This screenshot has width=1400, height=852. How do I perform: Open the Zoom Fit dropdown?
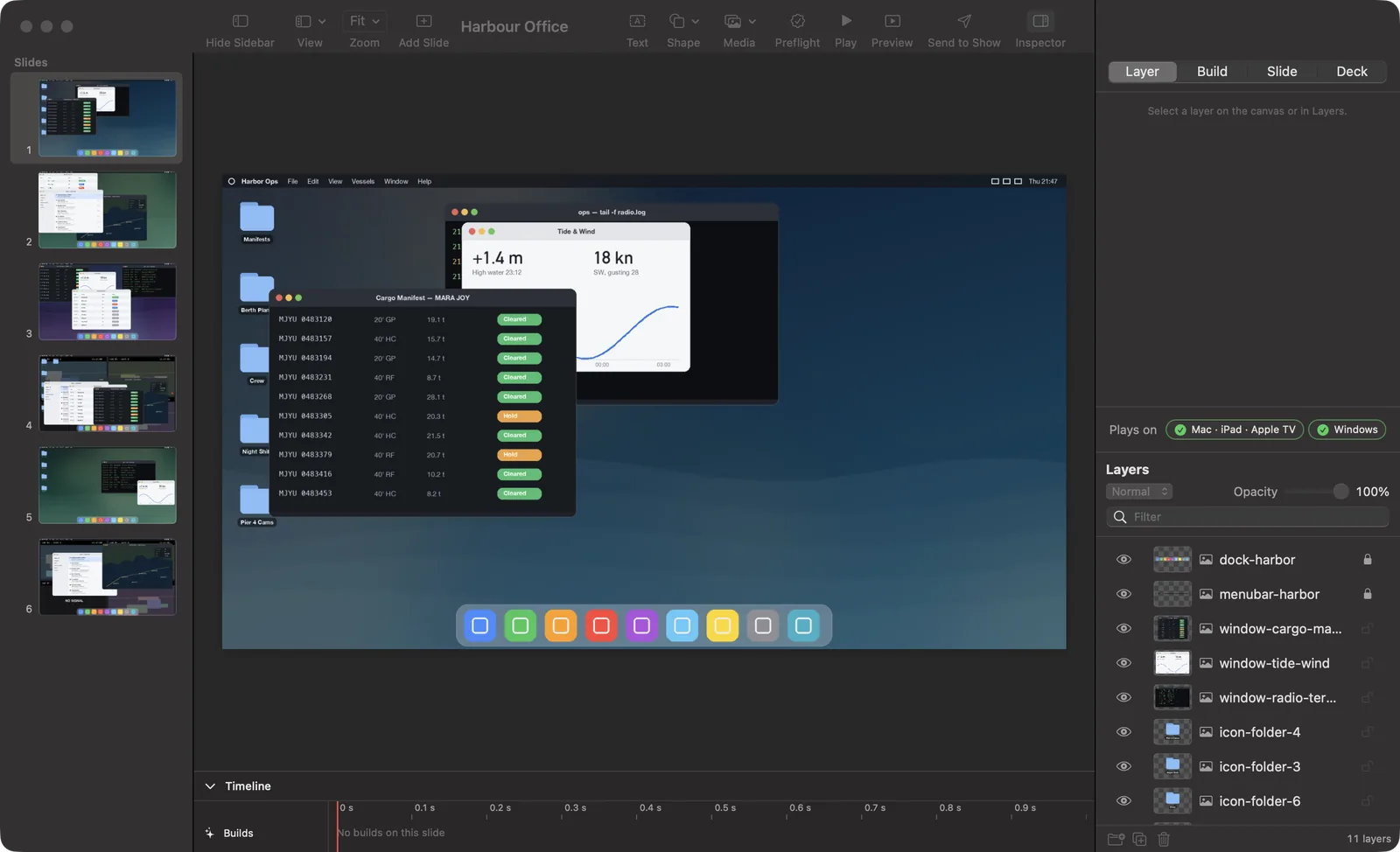(364, 21)
